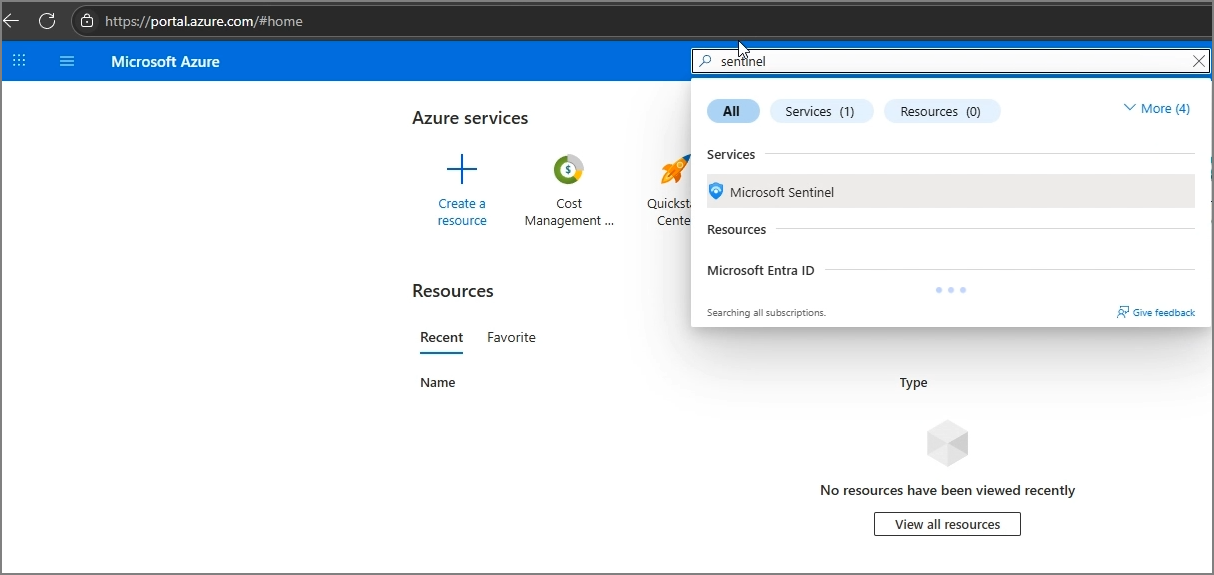The width and height of the screenshot is (1214, 575).
Task: Click the empty resources cube graphic
Action: pos(947,443)
